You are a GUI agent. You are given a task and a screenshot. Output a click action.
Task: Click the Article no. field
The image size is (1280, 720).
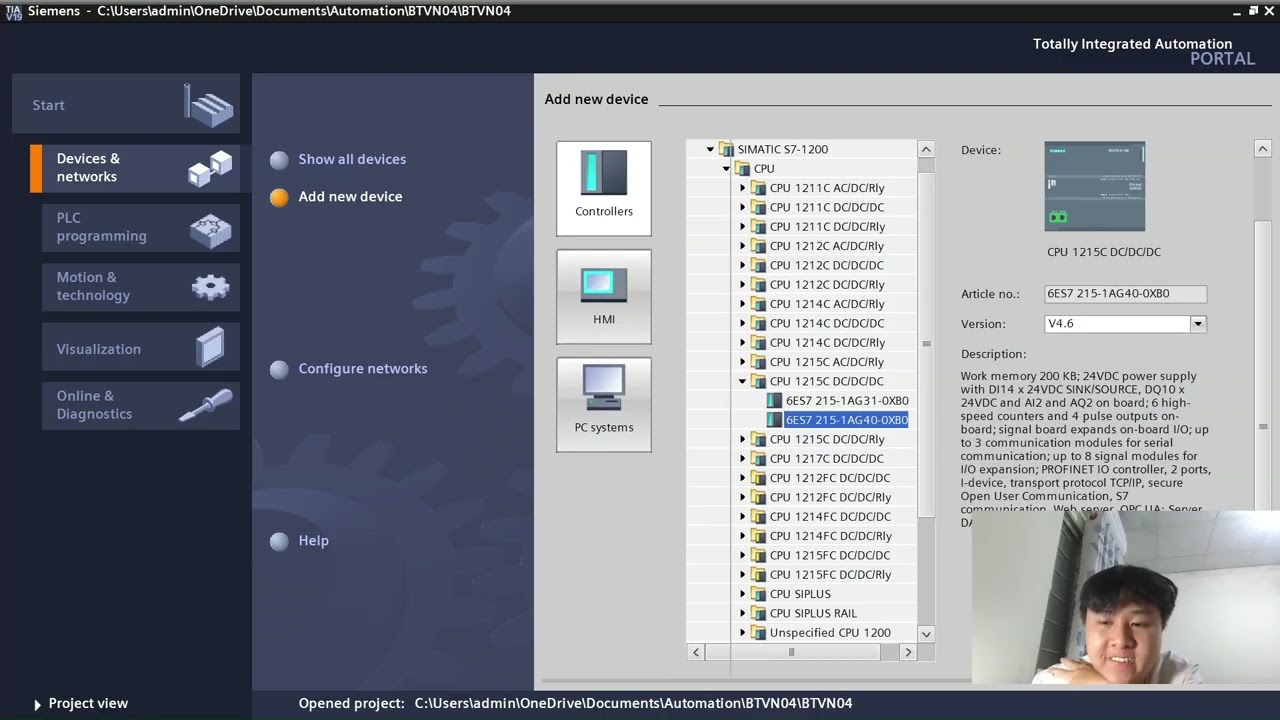point(1125,294)
